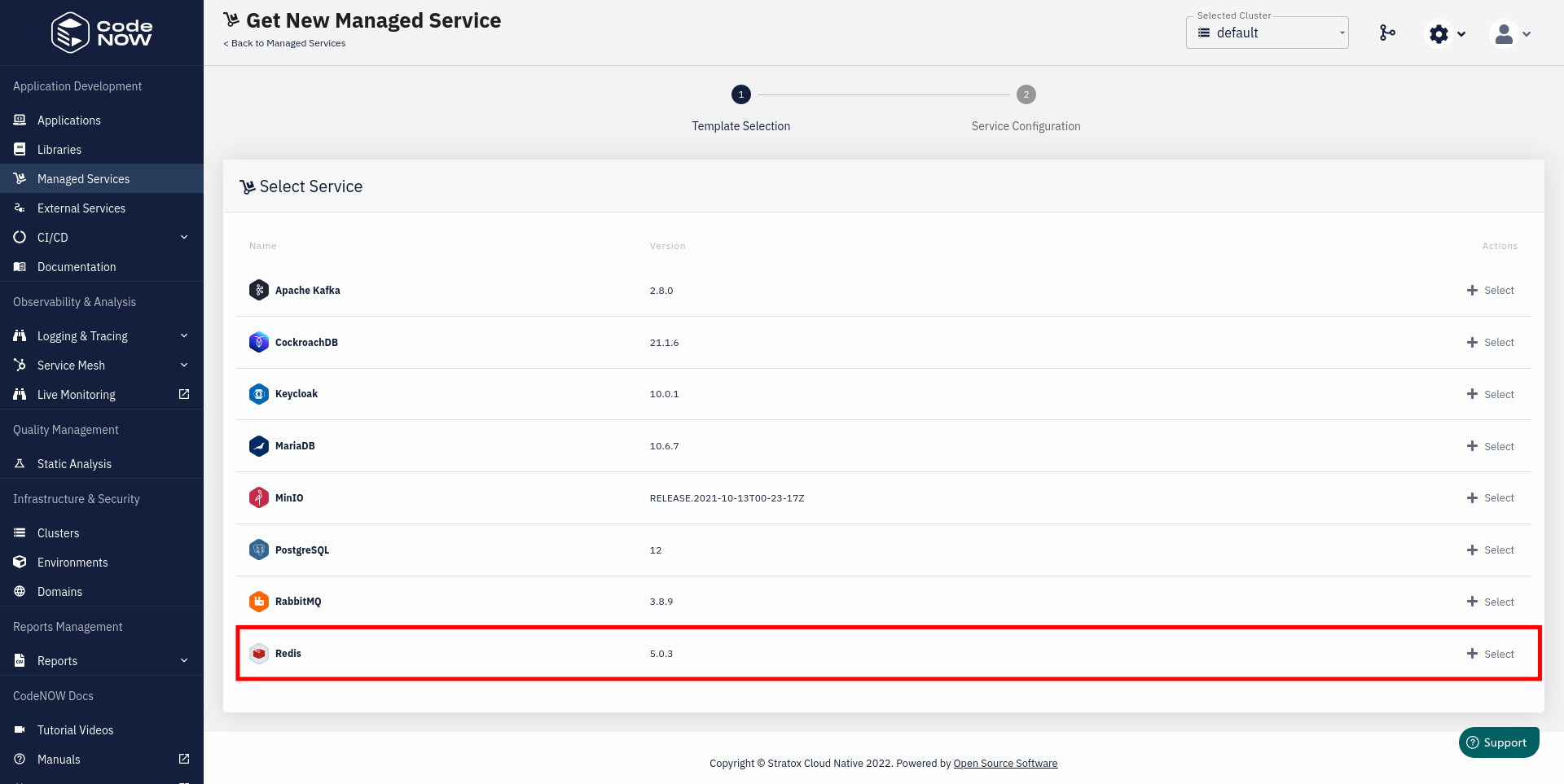Click the PostgreSQL service icon
1564x784 pixels.
[259, 550]
